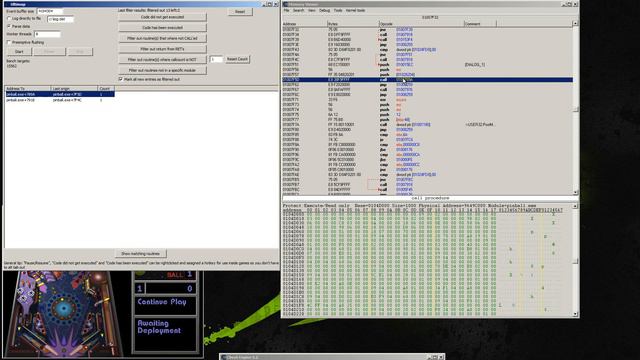
Task: Open the View menu in Memory Viewer
Action: (x=312, y=10)
